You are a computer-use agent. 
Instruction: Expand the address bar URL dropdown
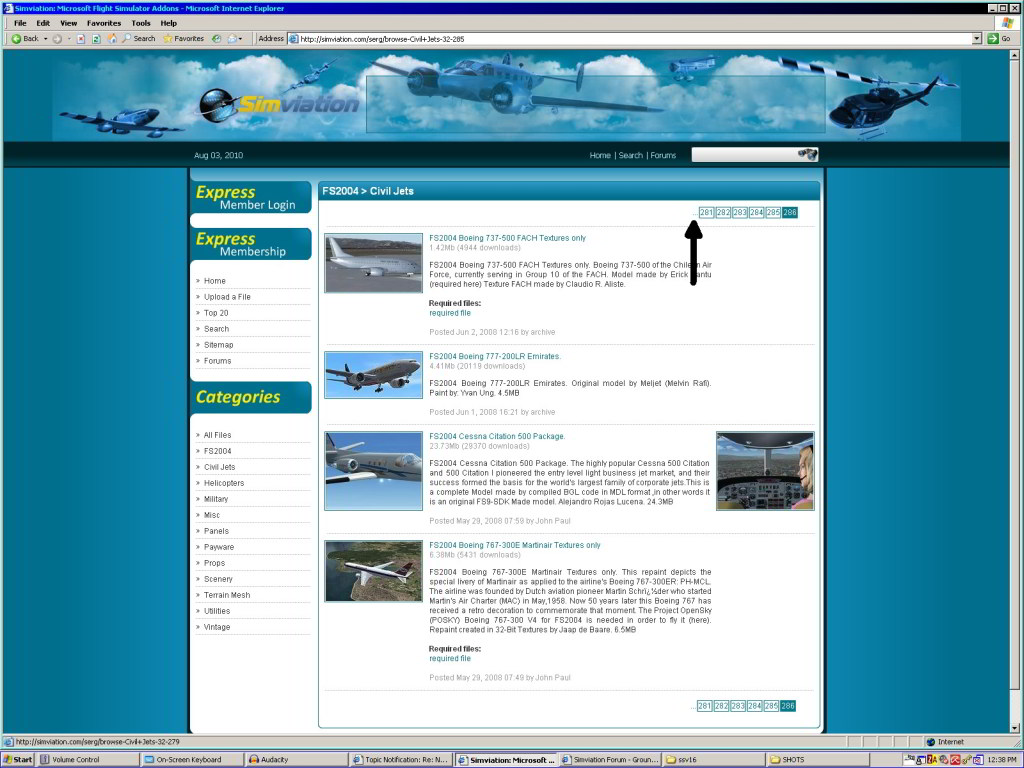[977, 39]
